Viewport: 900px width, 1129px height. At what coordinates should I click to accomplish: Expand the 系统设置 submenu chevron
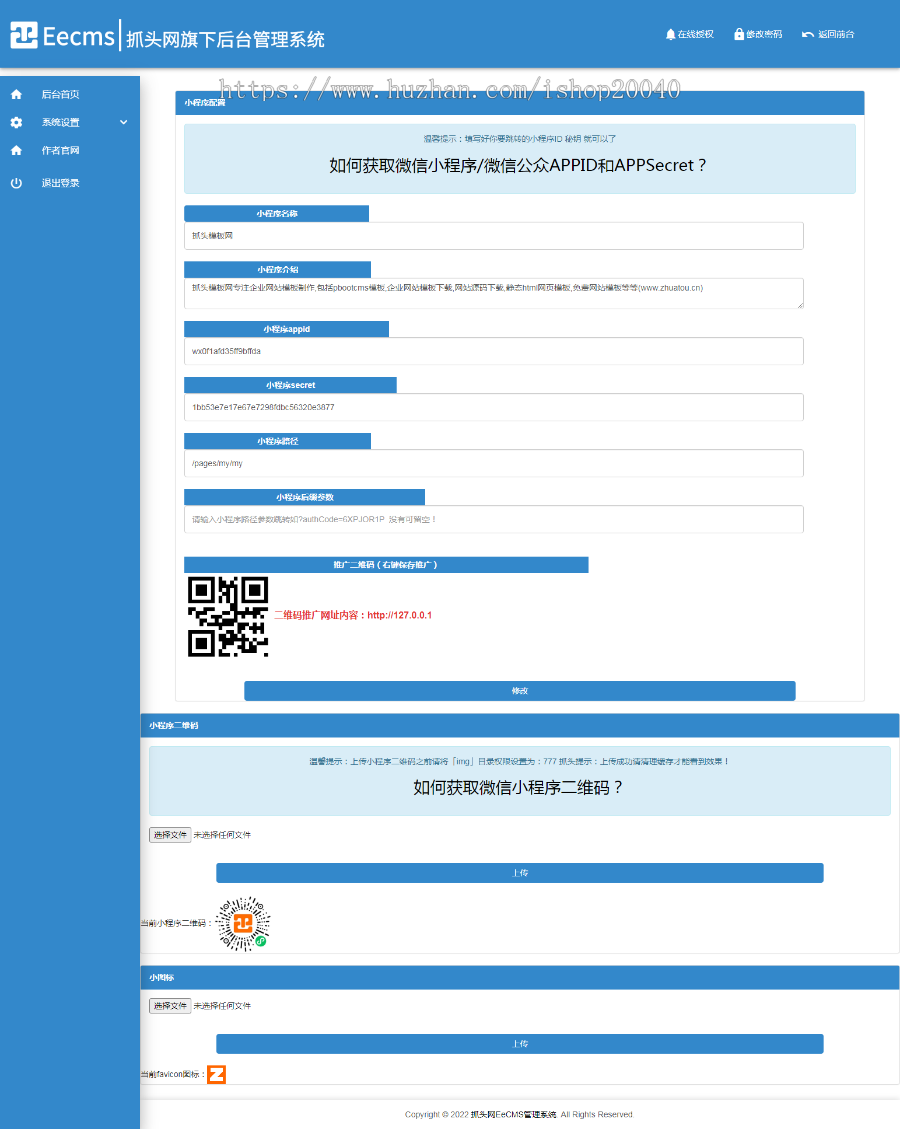click(124, 122)
